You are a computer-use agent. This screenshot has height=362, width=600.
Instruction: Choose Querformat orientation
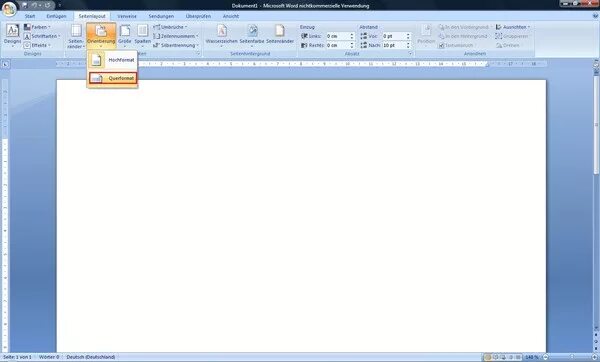click(112, 78)
